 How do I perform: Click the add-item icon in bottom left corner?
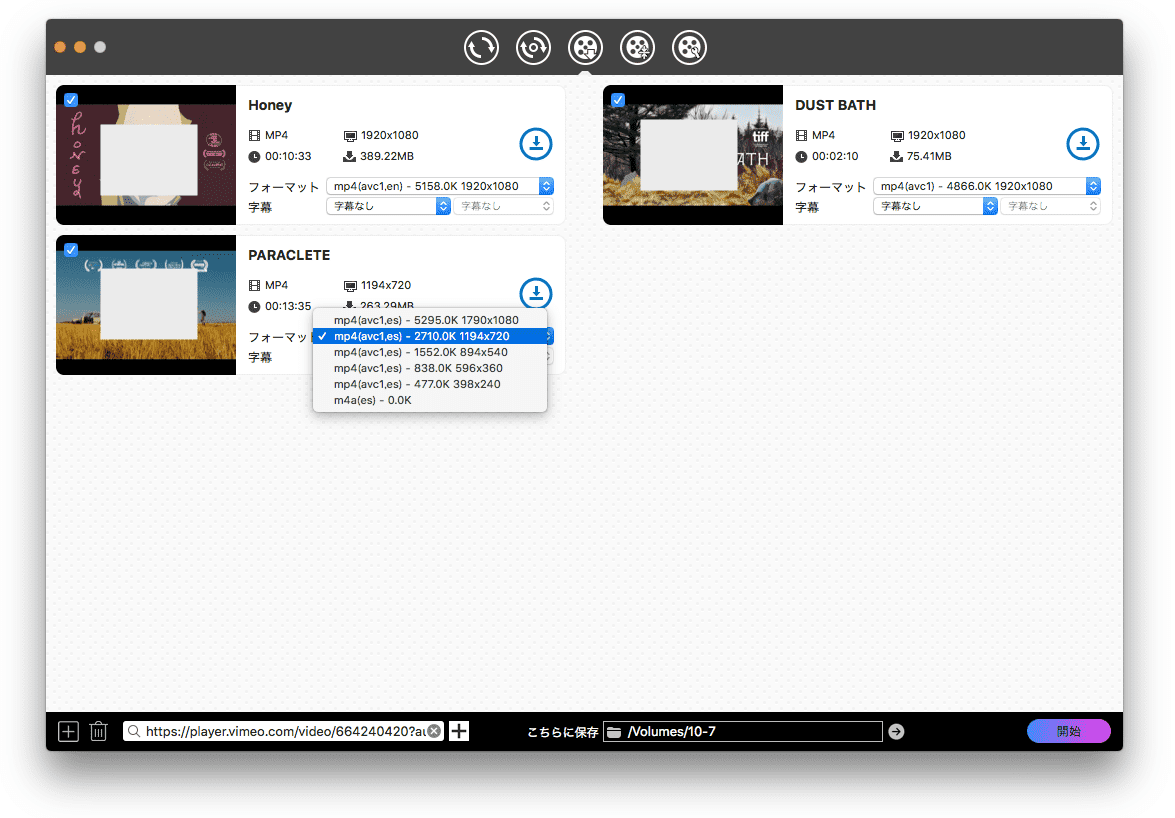click(68, 731)
